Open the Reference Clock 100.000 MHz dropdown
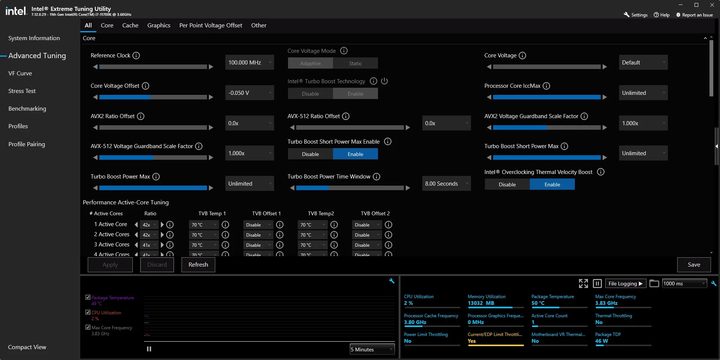Viewport: 720px width, 360px height. (x=249, y=62)
